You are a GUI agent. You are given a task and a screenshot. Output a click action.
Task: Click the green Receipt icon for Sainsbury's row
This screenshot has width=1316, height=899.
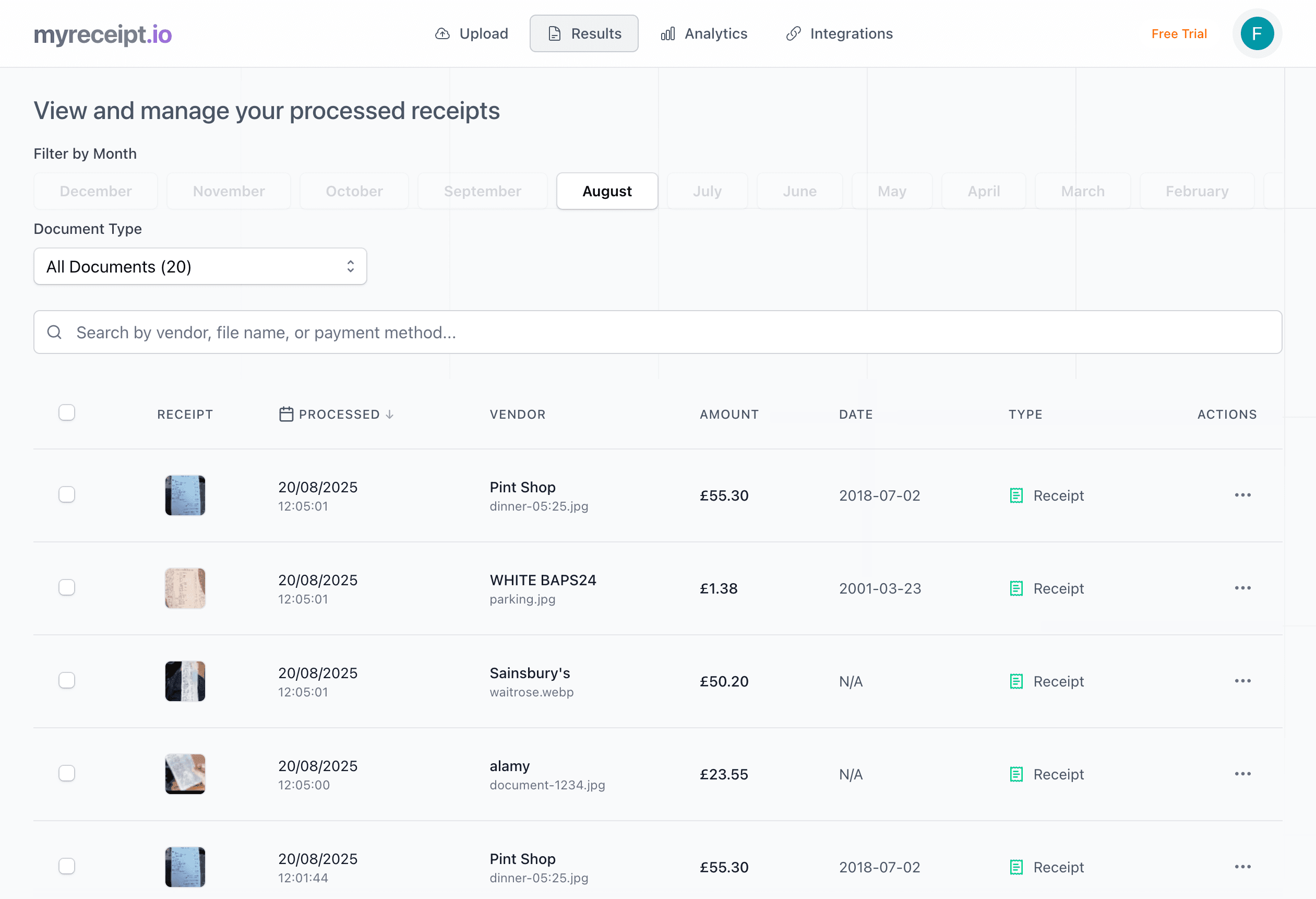(x=1016, y=681)
